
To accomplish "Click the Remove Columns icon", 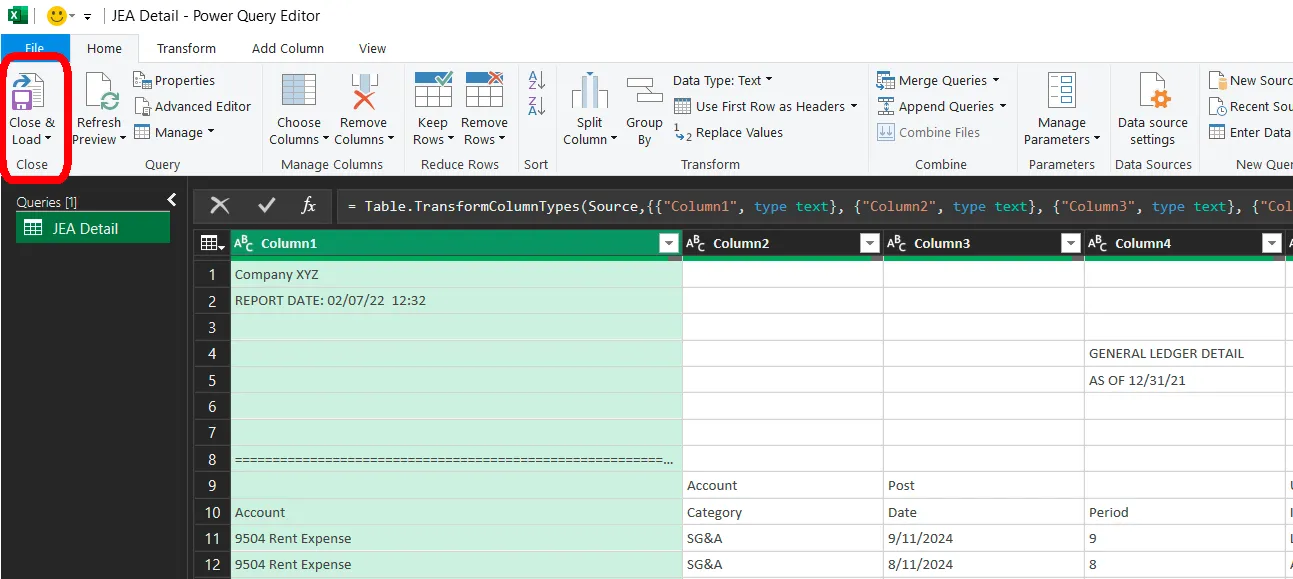I will tap(364, 92).
